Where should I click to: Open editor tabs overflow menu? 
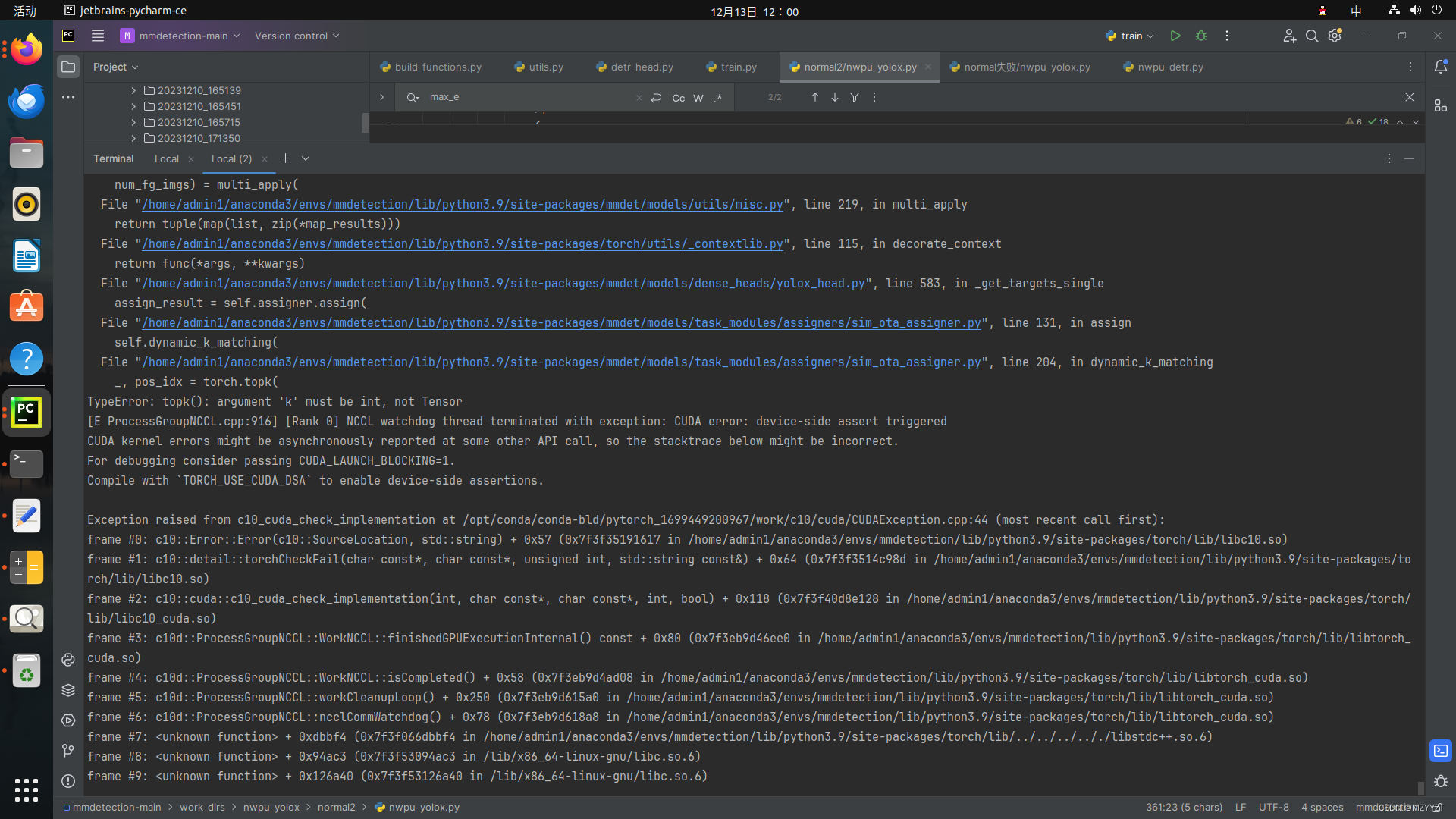[1410, 67]
